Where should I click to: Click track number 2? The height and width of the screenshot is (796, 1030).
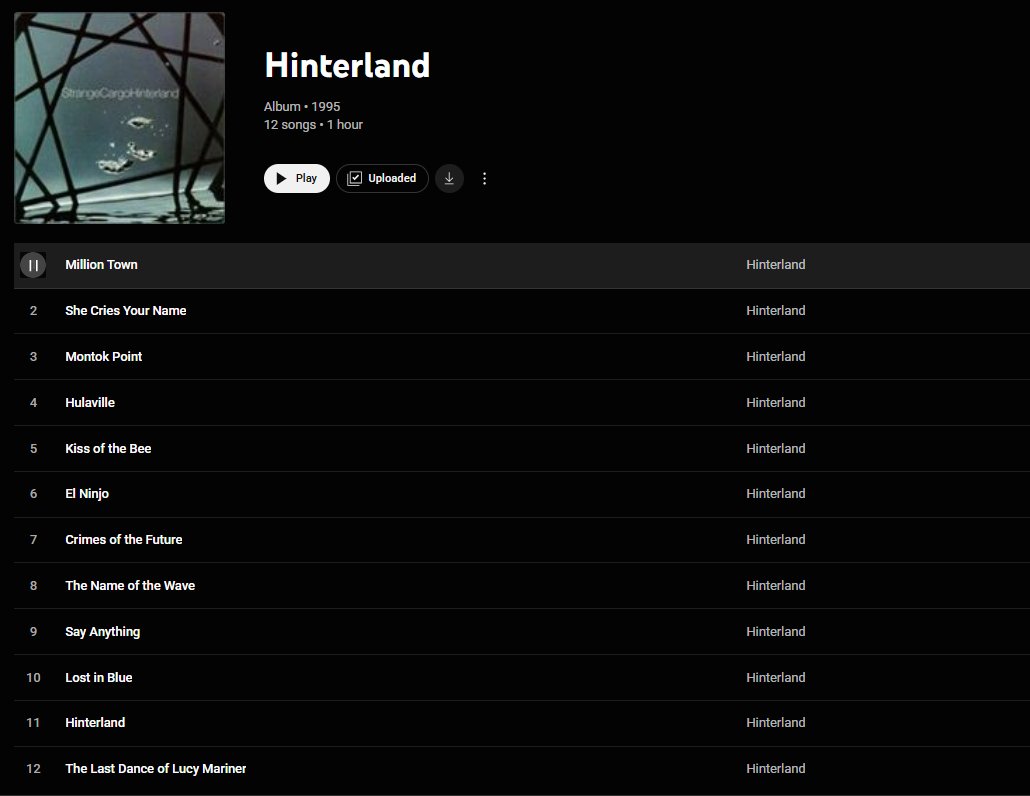point(34,311)
